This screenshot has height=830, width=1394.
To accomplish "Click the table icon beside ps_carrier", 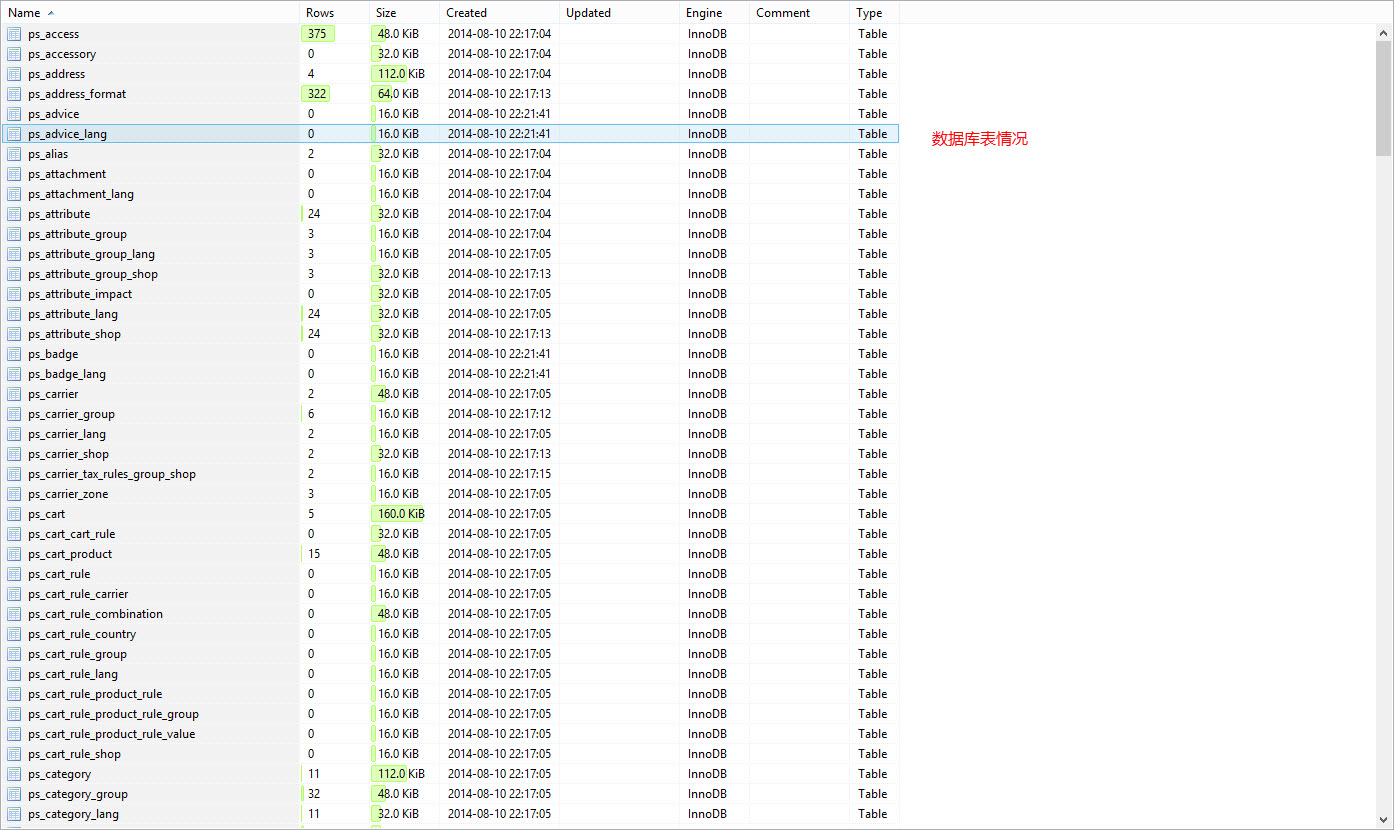I will (x=14, y=394).
